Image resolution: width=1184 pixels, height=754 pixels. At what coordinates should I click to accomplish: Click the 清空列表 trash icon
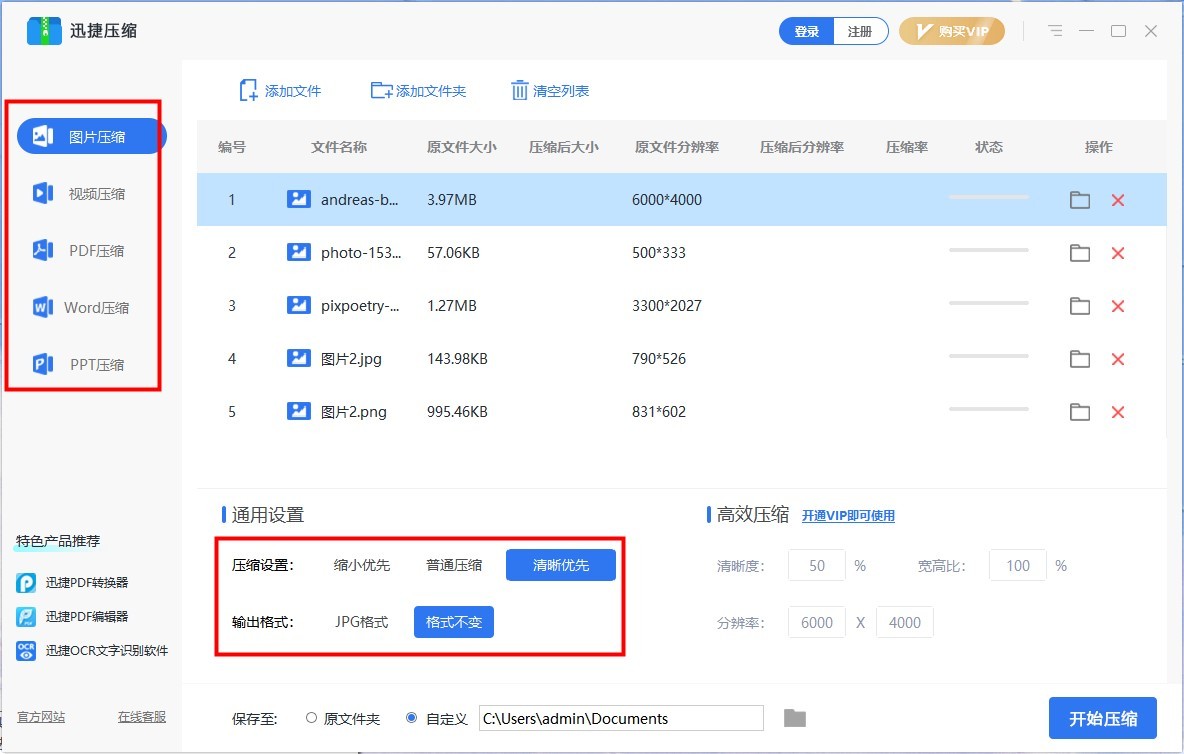(x=520, y=90)
